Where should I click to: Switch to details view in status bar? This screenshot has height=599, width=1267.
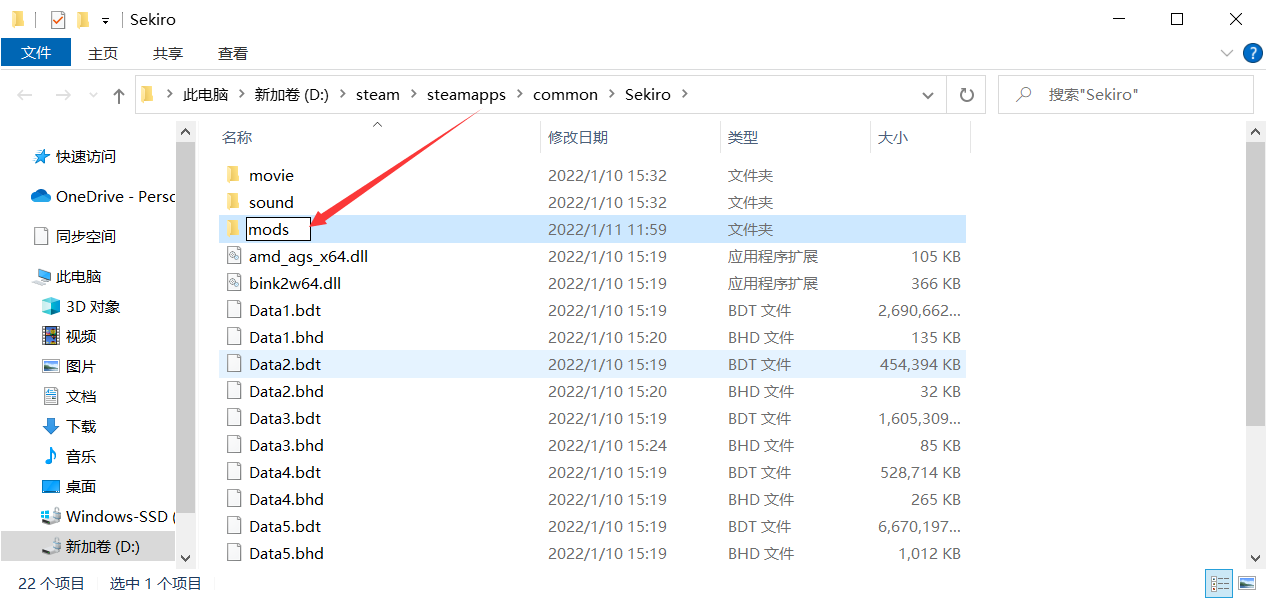pyautogui.click(x=1220, y=583)
